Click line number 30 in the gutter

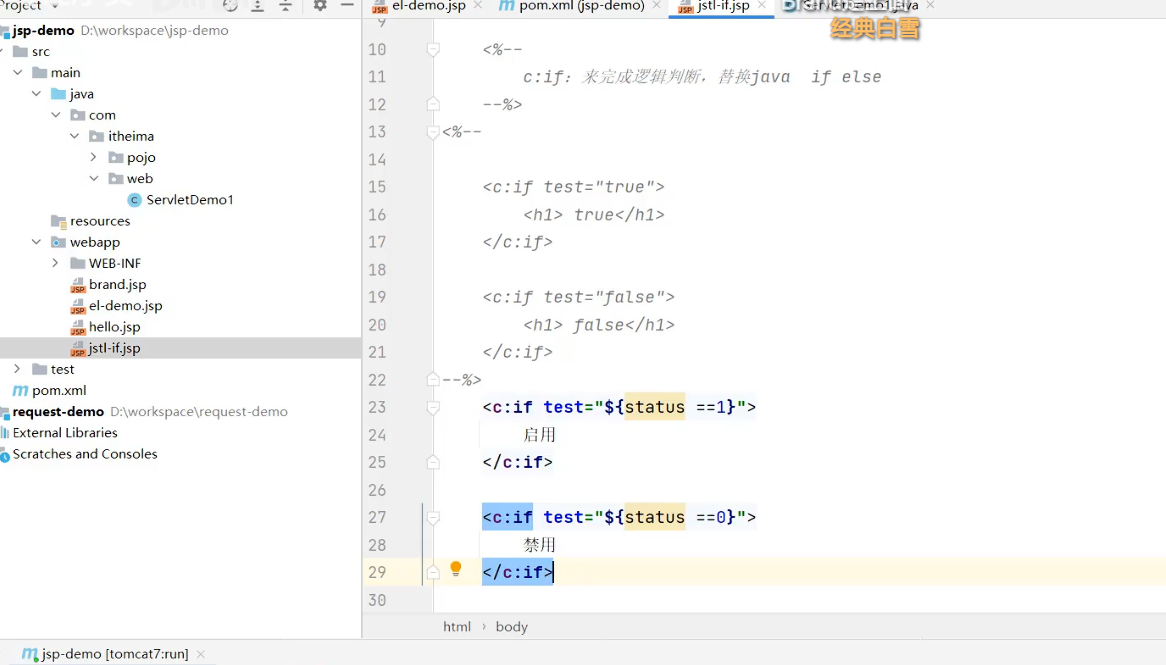click(377, 600)
